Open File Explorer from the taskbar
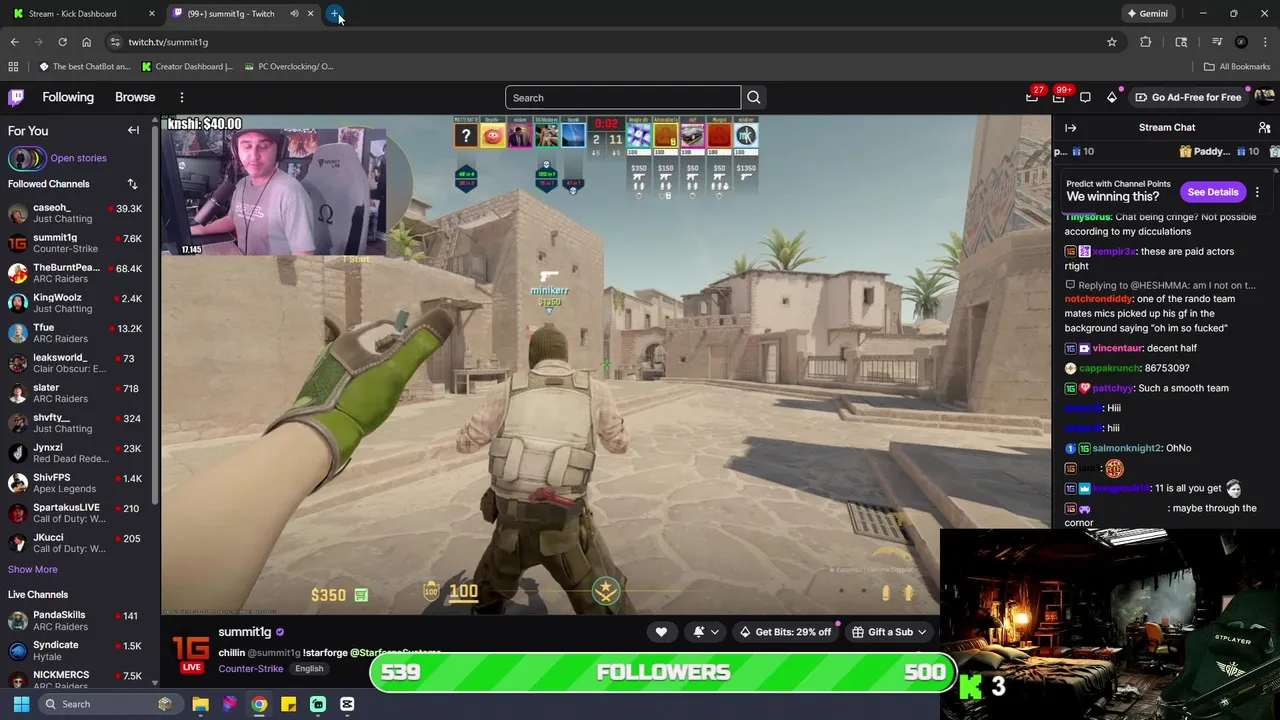The height and width of the screenshot is (720, 1280). tap(200, 704)
